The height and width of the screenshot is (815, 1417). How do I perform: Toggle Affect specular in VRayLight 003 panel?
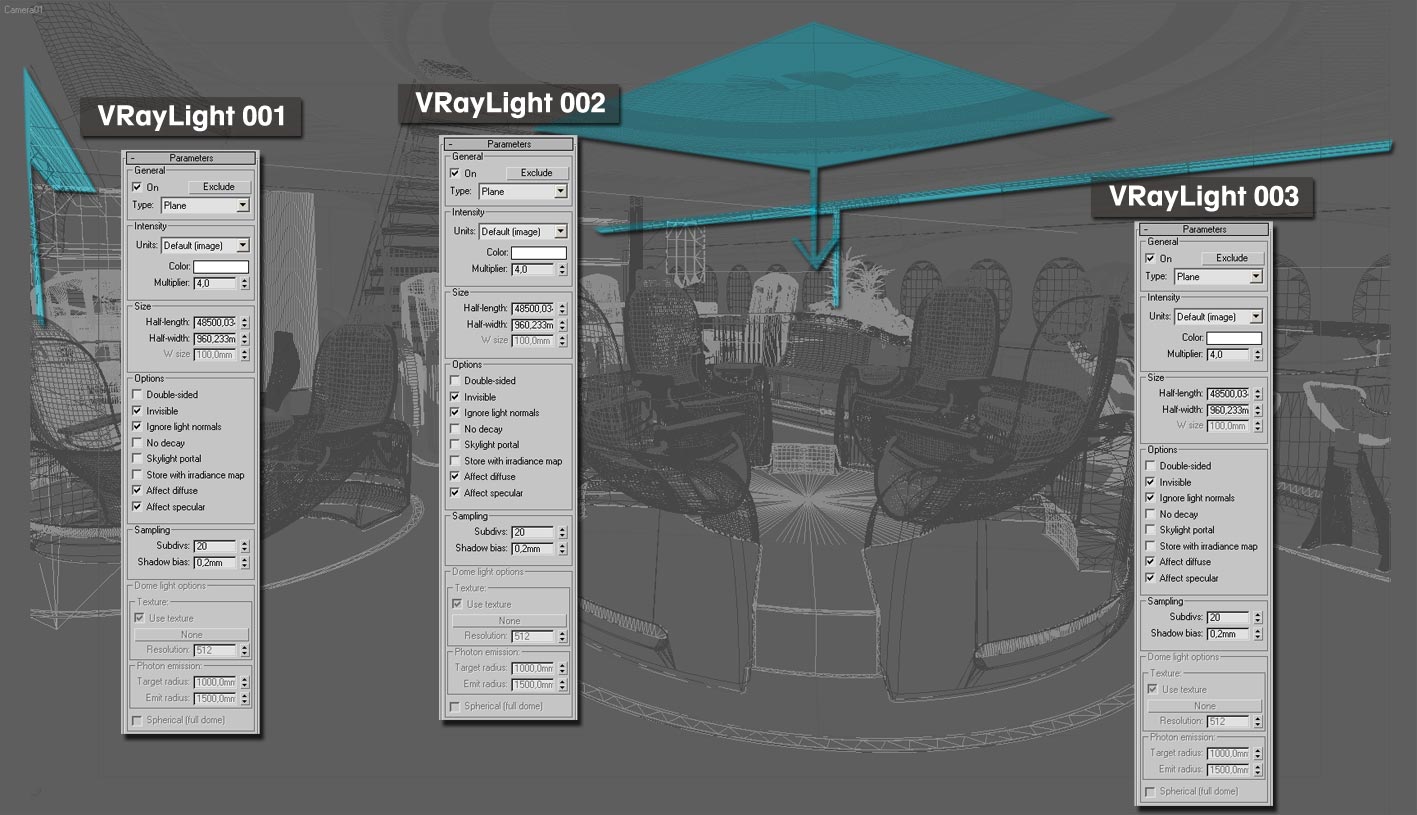point(1151,578)
